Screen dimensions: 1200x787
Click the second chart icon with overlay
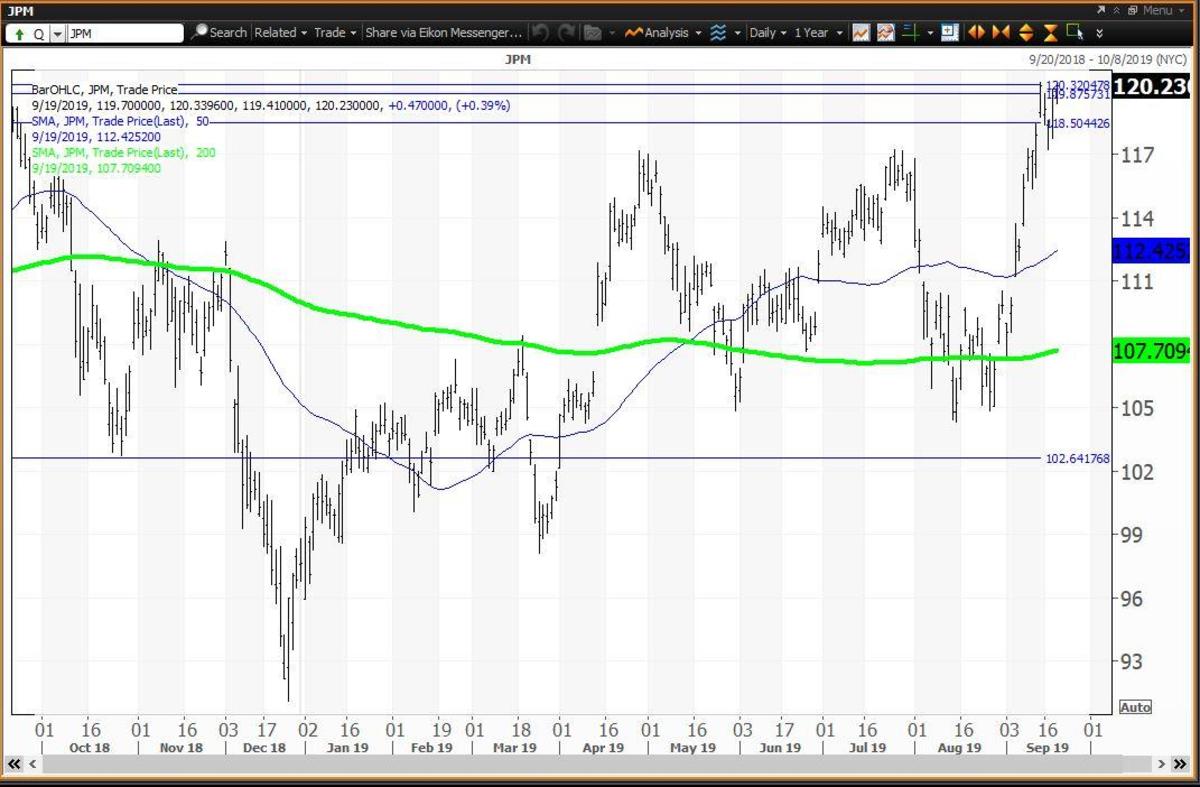[885, 32]
